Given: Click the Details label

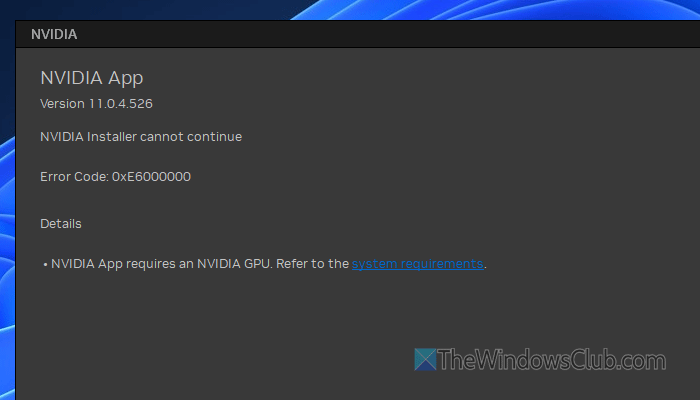Looking at the screenshot, I should click(x=61, y=223).
